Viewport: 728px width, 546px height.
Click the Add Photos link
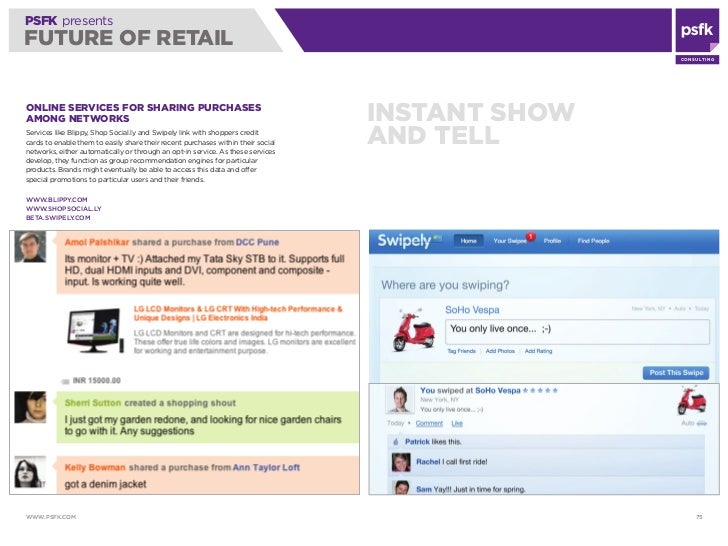click(x=500, y=351)
